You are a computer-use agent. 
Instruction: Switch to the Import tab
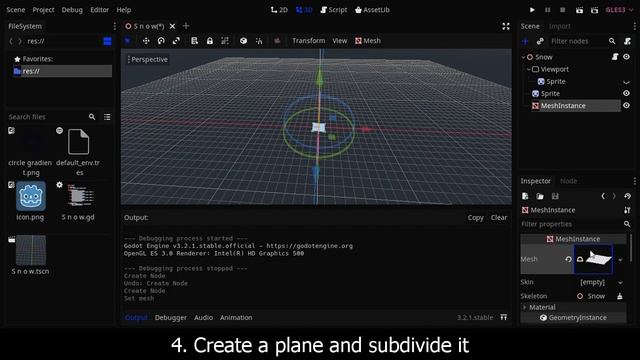[x=560, y=27]
